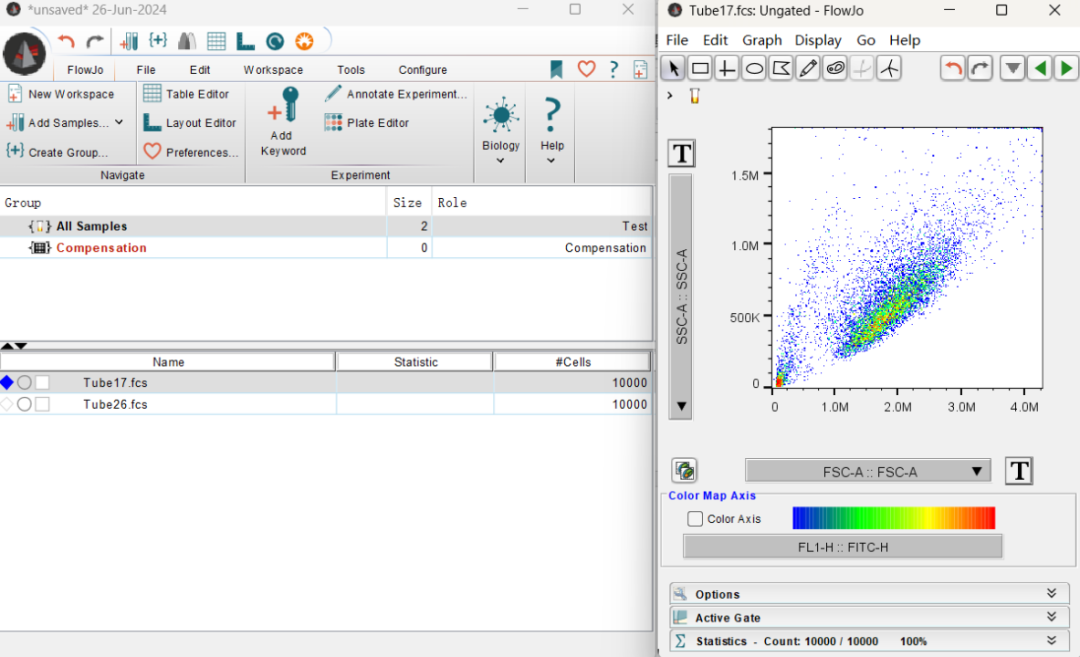This screenshot has height=657, width=1080.
Task: Open the FlowJo ribbon tab
Action: click(x=85, y=70)
